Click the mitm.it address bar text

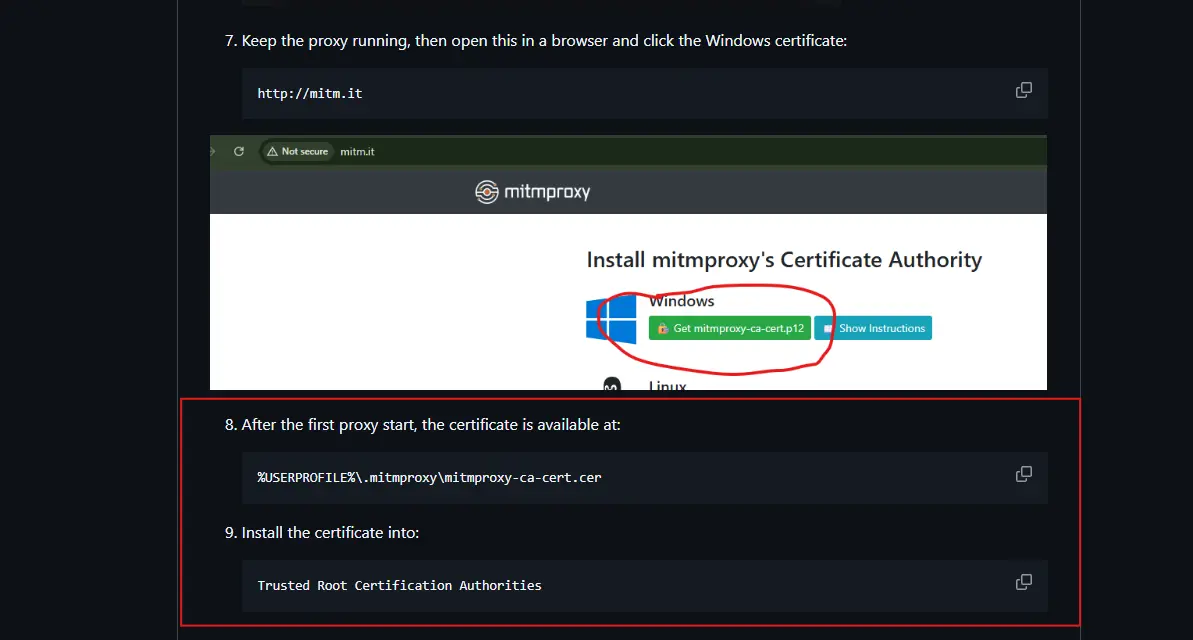[x=357, y=151]
